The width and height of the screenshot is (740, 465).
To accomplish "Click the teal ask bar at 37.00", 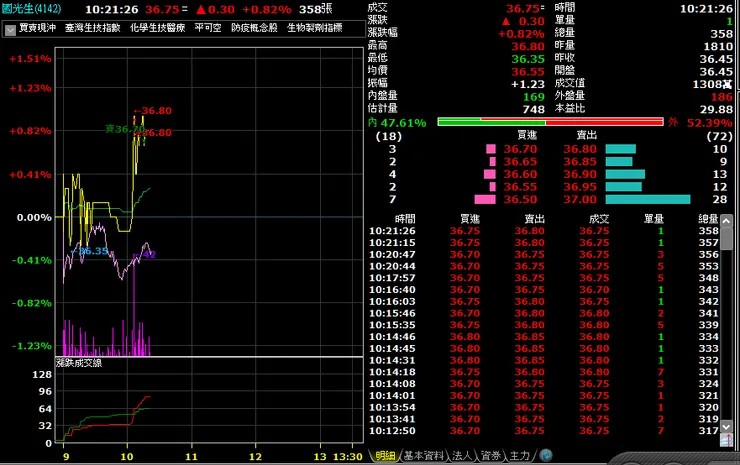I will coord(648,199).
